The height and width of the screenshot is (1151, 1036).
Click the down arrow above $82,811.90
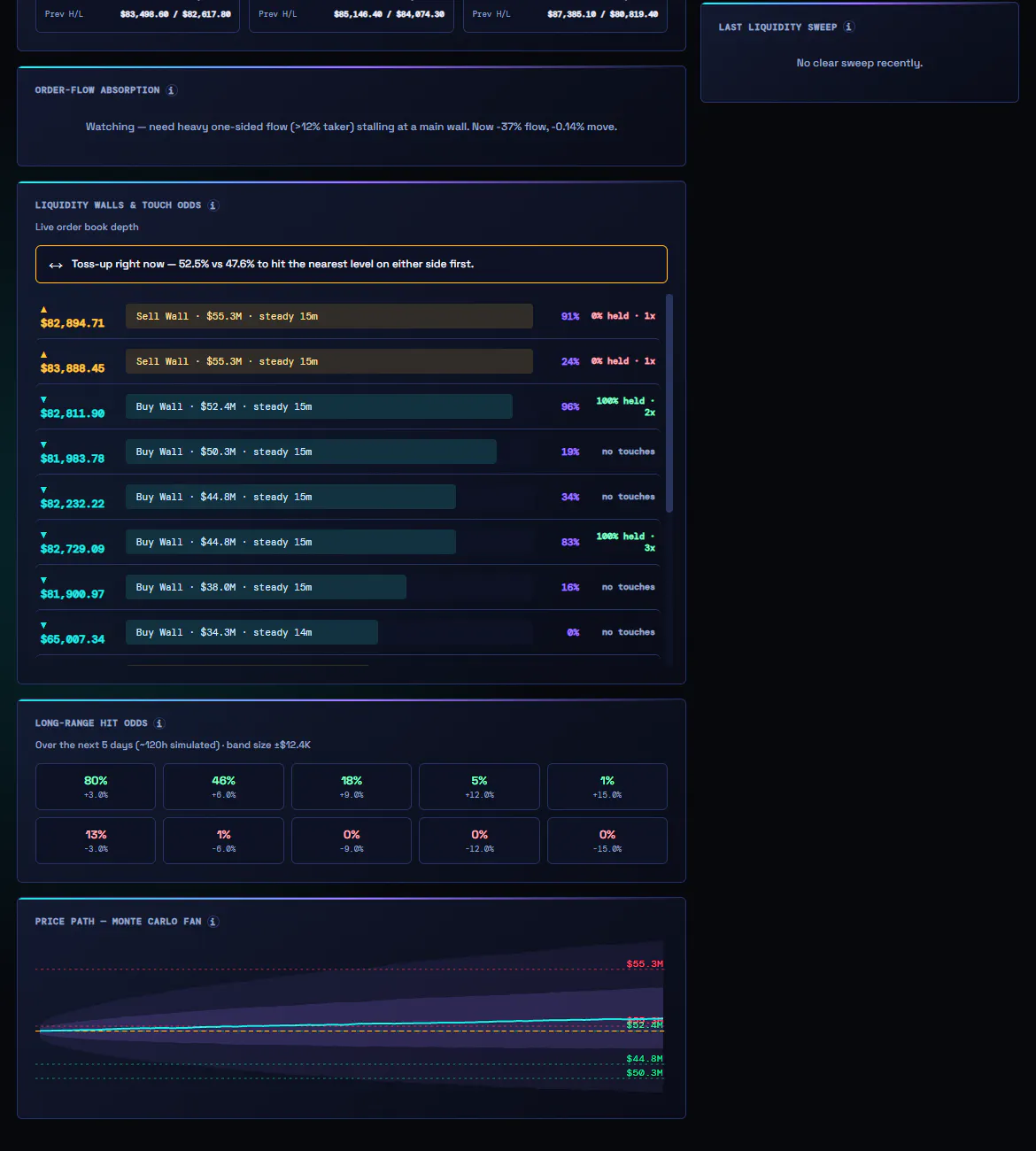tap(44, 399)
